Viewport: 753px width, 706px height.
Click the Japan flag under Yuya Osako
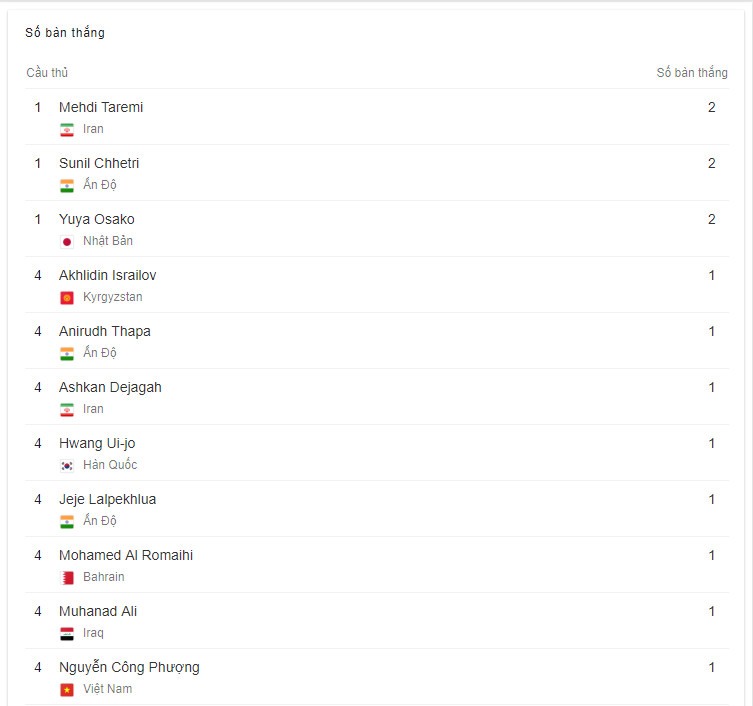click(67, 242)
